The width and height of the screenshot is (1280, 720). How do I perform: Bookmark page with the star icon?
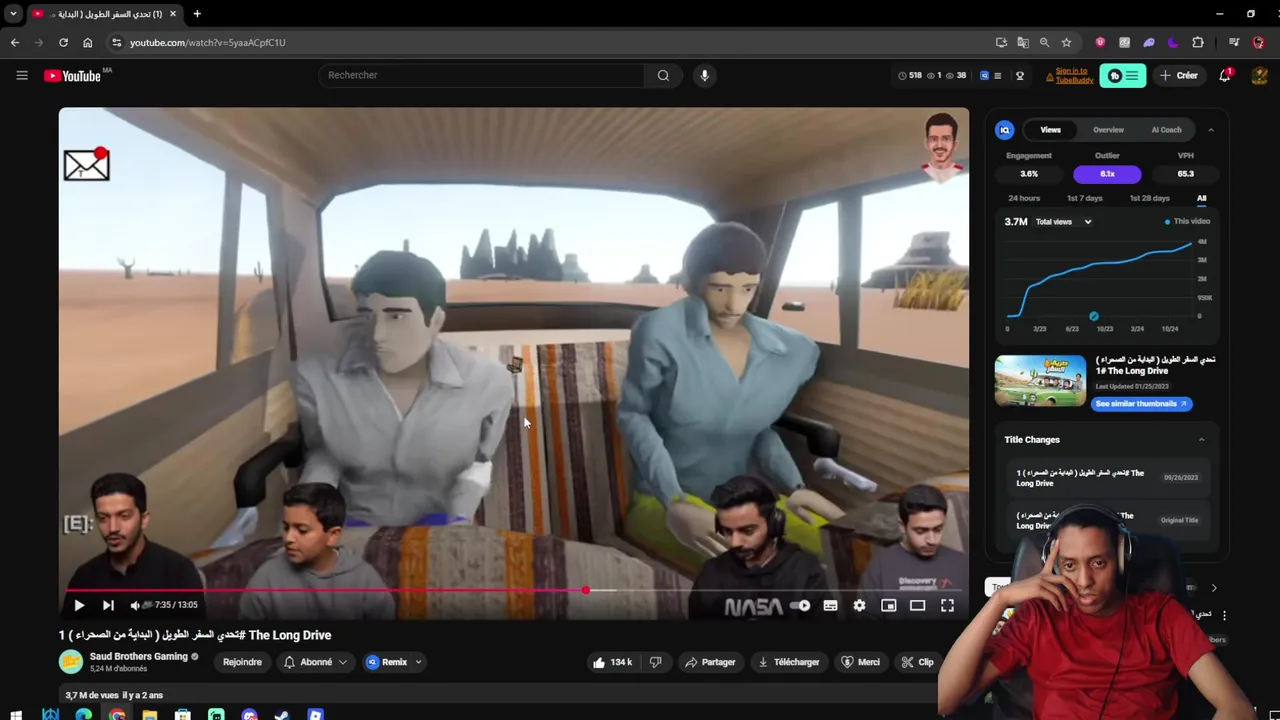point(1066,42)
